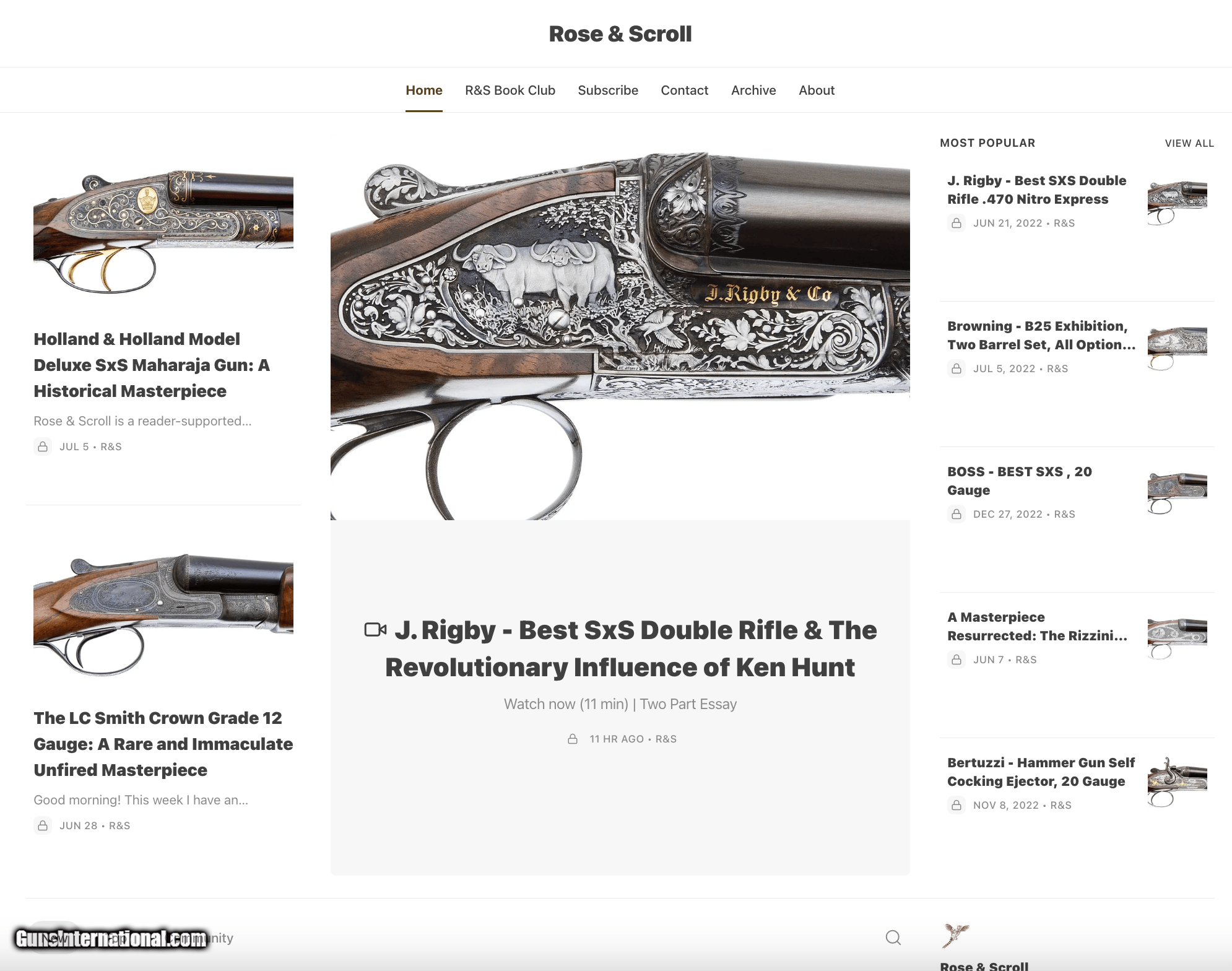The width and height of the screenshot is (1232, 971).
Task: Click VIEW ALL in Most Popular
Action: pos(1189,143)
